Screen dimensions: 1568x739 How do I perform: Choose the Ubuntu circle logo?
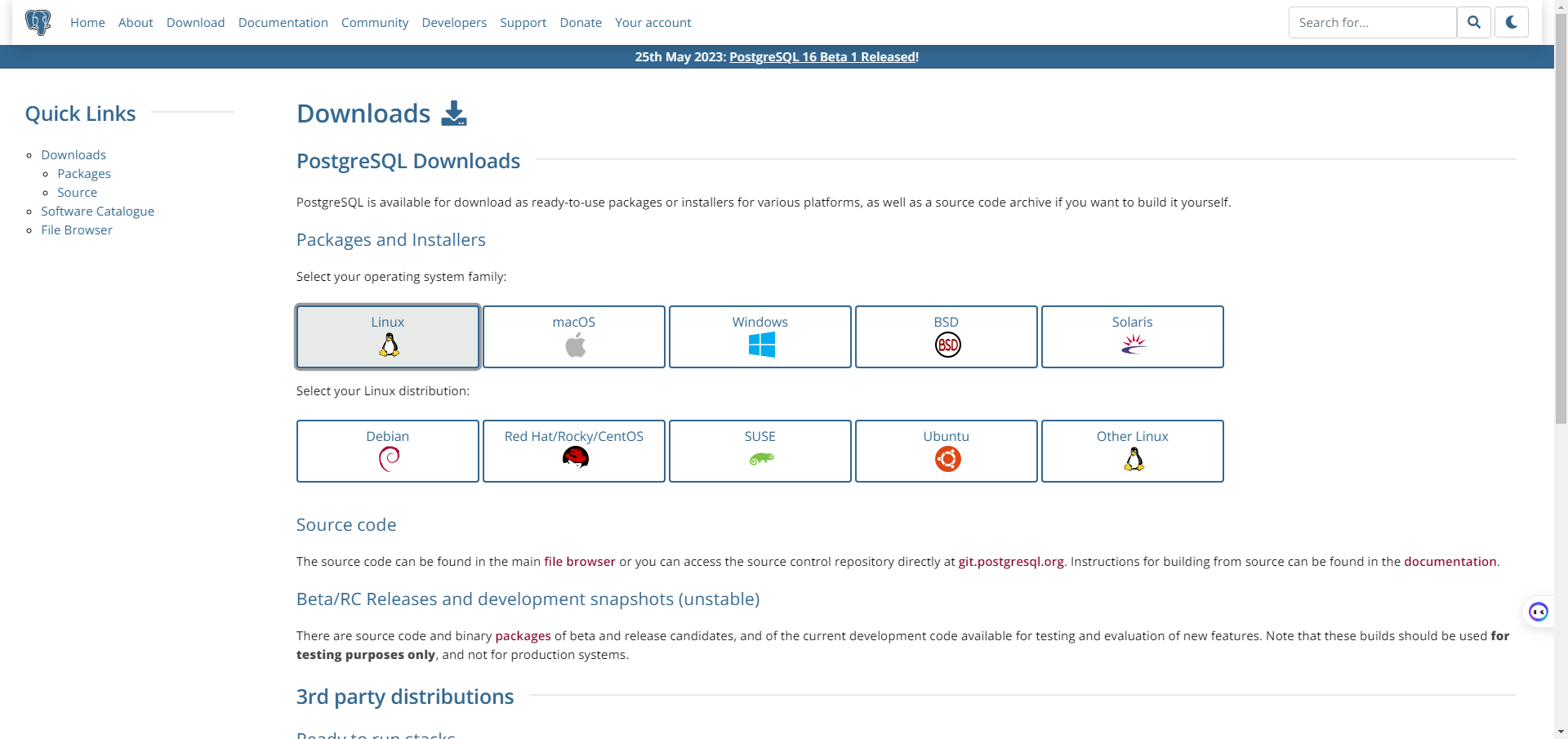pyautogui.click(x=947, y=460)
